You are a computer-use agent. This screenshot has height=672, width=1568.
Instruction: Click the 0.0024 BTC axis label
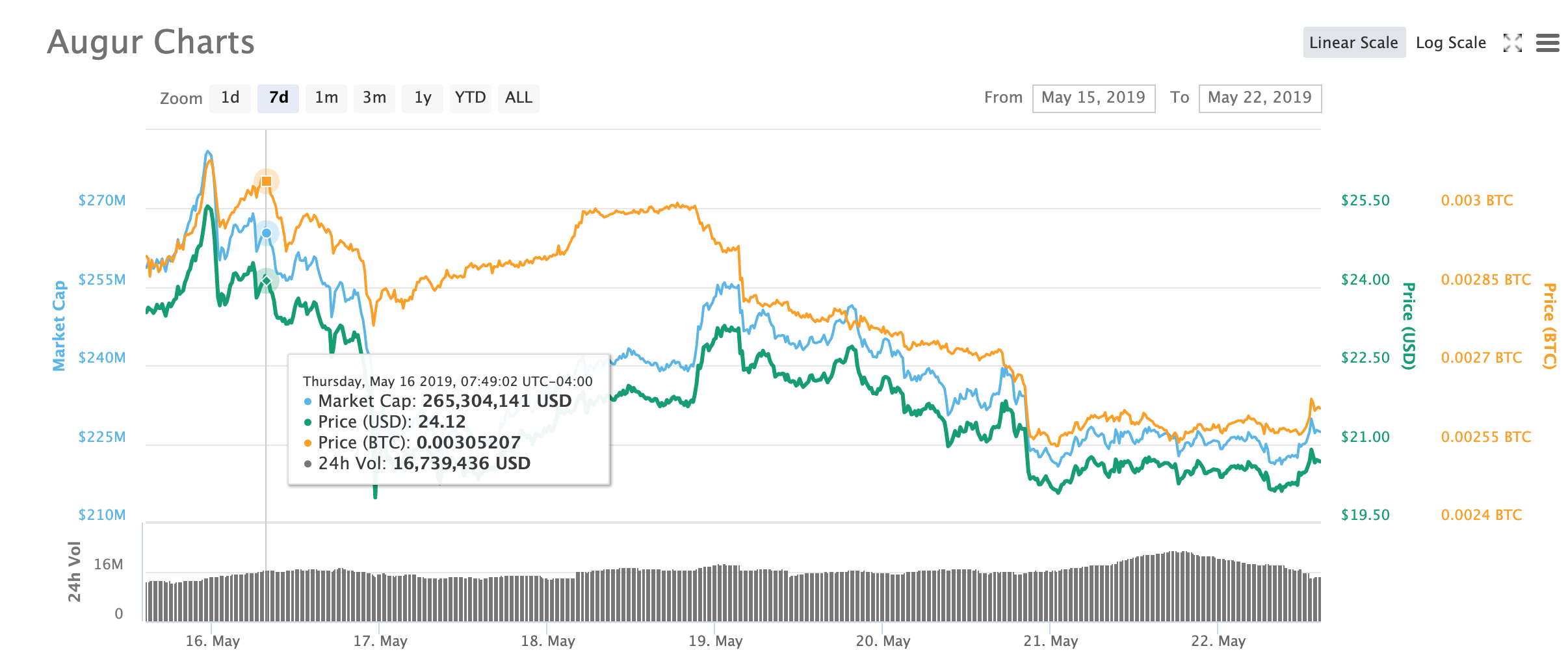click(x=1482, y=515)
